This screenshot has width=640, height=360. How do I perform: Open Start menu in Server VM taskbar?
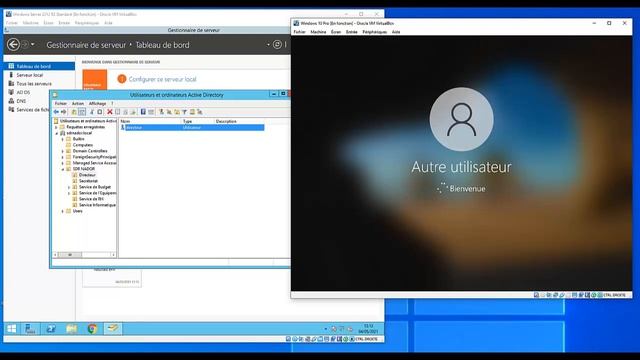11,329
